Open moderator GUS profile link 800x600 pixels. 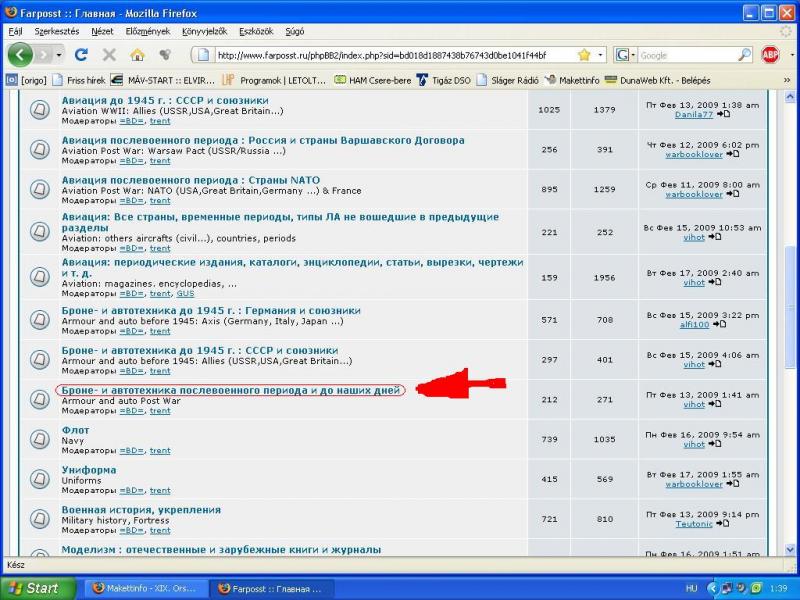[x=185, y=294]
